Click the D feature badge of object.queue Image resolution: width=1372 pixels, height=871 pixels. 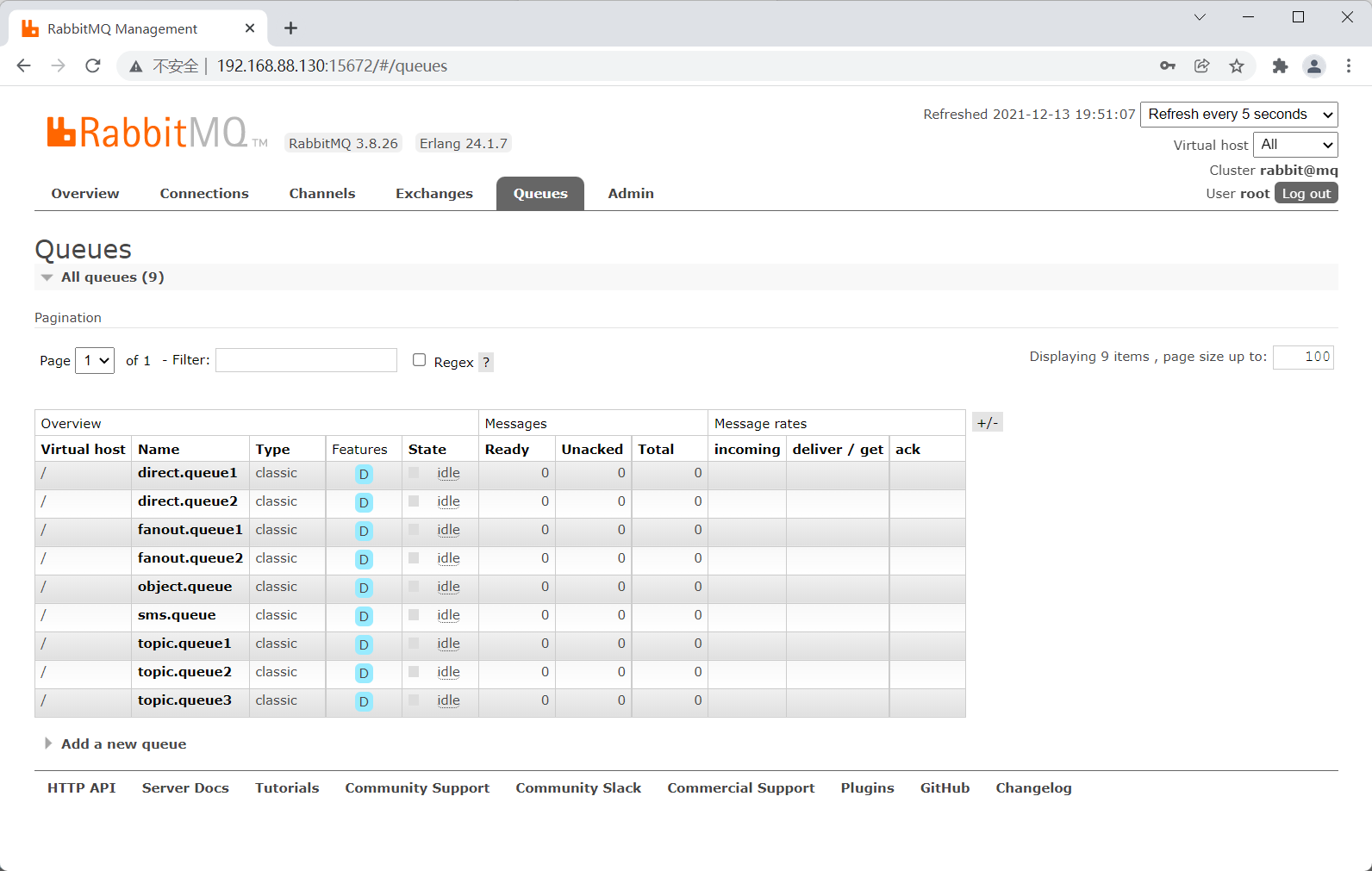tap(364, 588)
